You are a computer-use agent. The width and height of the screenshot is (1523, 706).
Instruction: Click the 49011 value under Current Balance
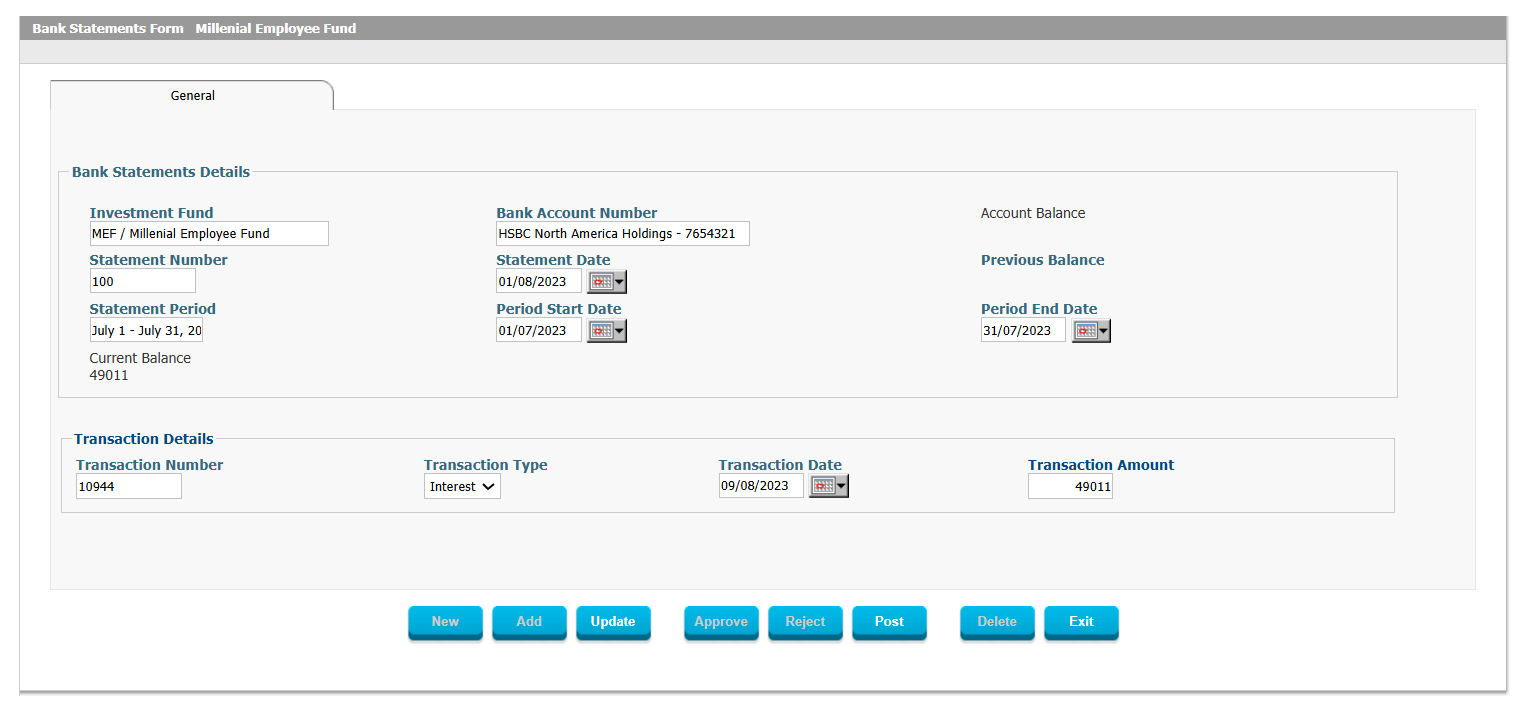pos(109,376)
